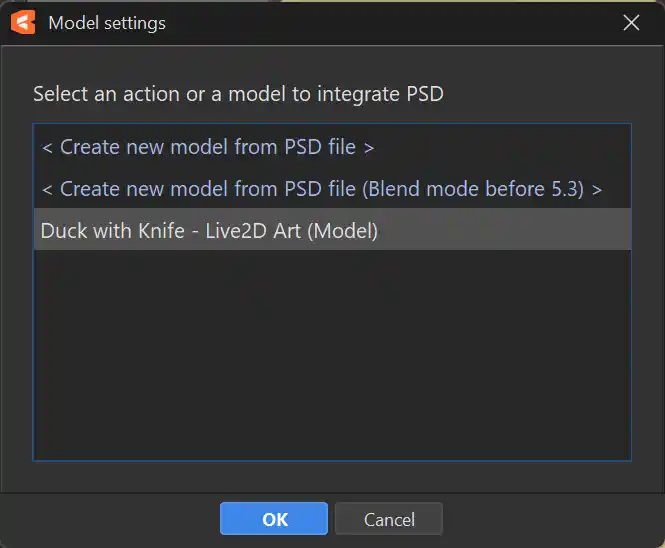Choose the "Blend mode before 5.3" option
The width and height of the screenshot is (665, 548).
tap(321, 188)
